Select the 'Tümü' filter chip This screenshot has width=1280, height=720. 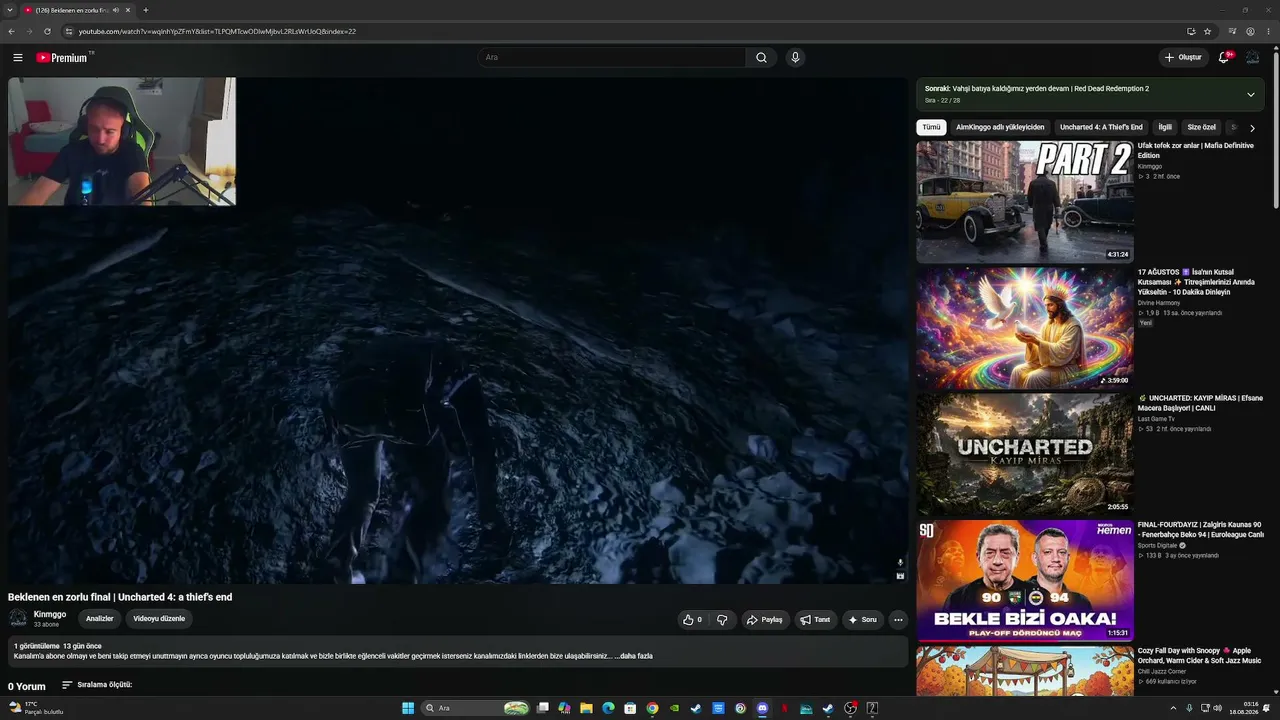pos(931,127)
